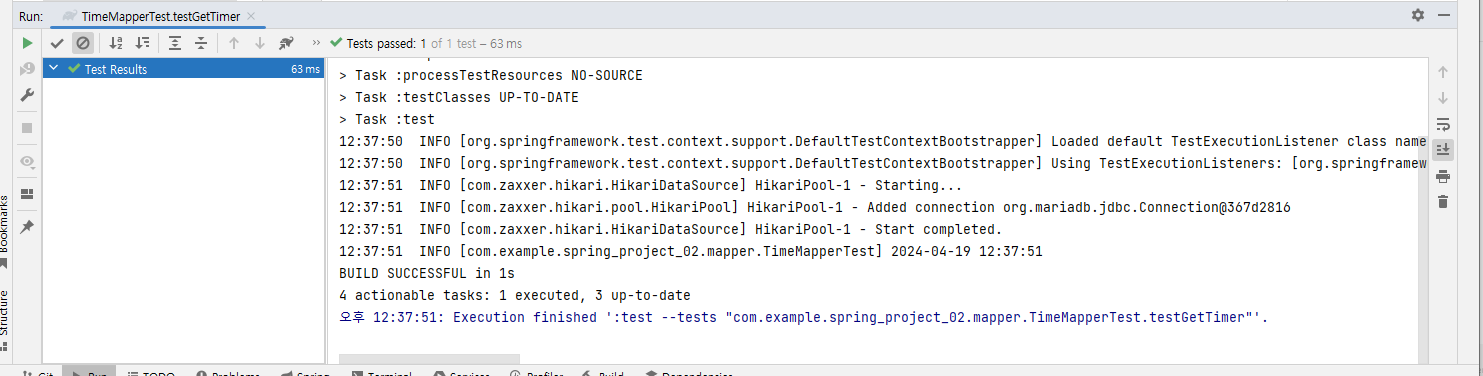Toggle scroll to end of console

1442,150
